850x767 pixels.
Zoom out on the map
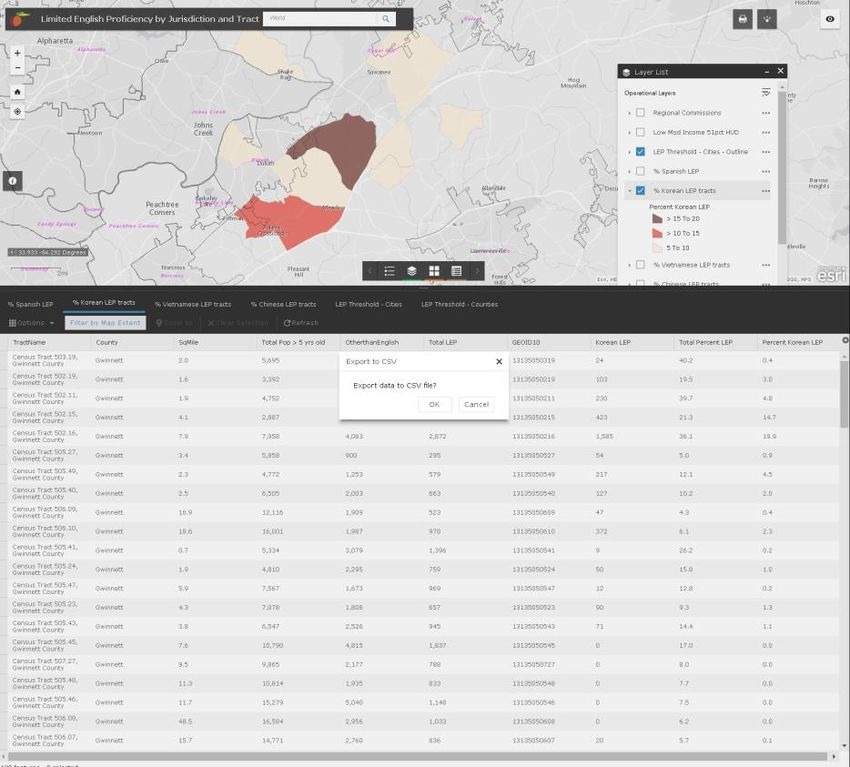click(17, 68)
